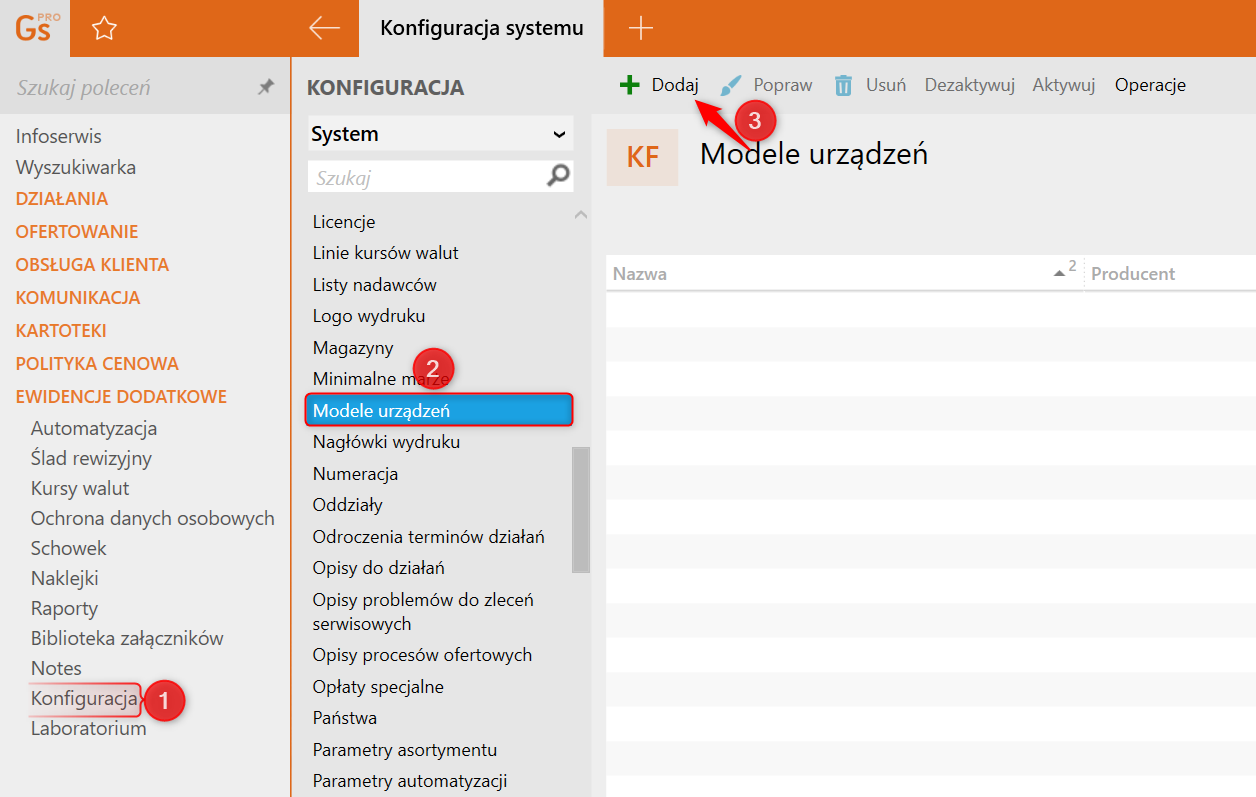Select Państwa in configuration list
1256x797 pixels.
click(344, 718)
